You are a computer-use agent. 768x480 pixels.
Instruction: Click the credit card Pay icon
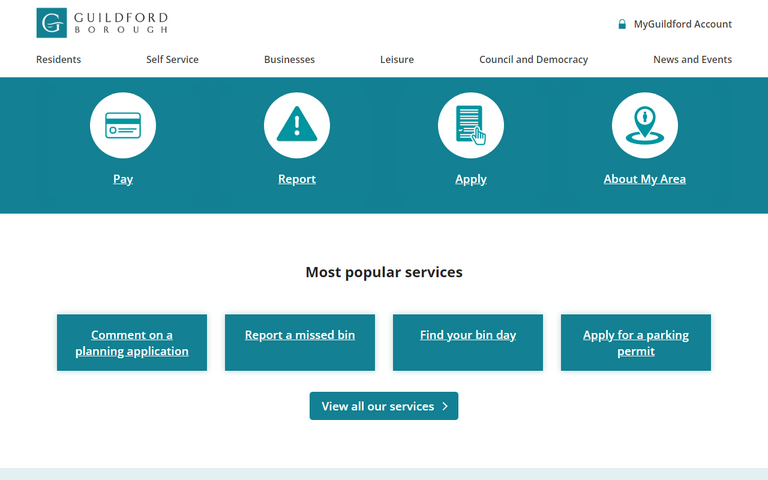pyautogui.click(x=123, y=125)
